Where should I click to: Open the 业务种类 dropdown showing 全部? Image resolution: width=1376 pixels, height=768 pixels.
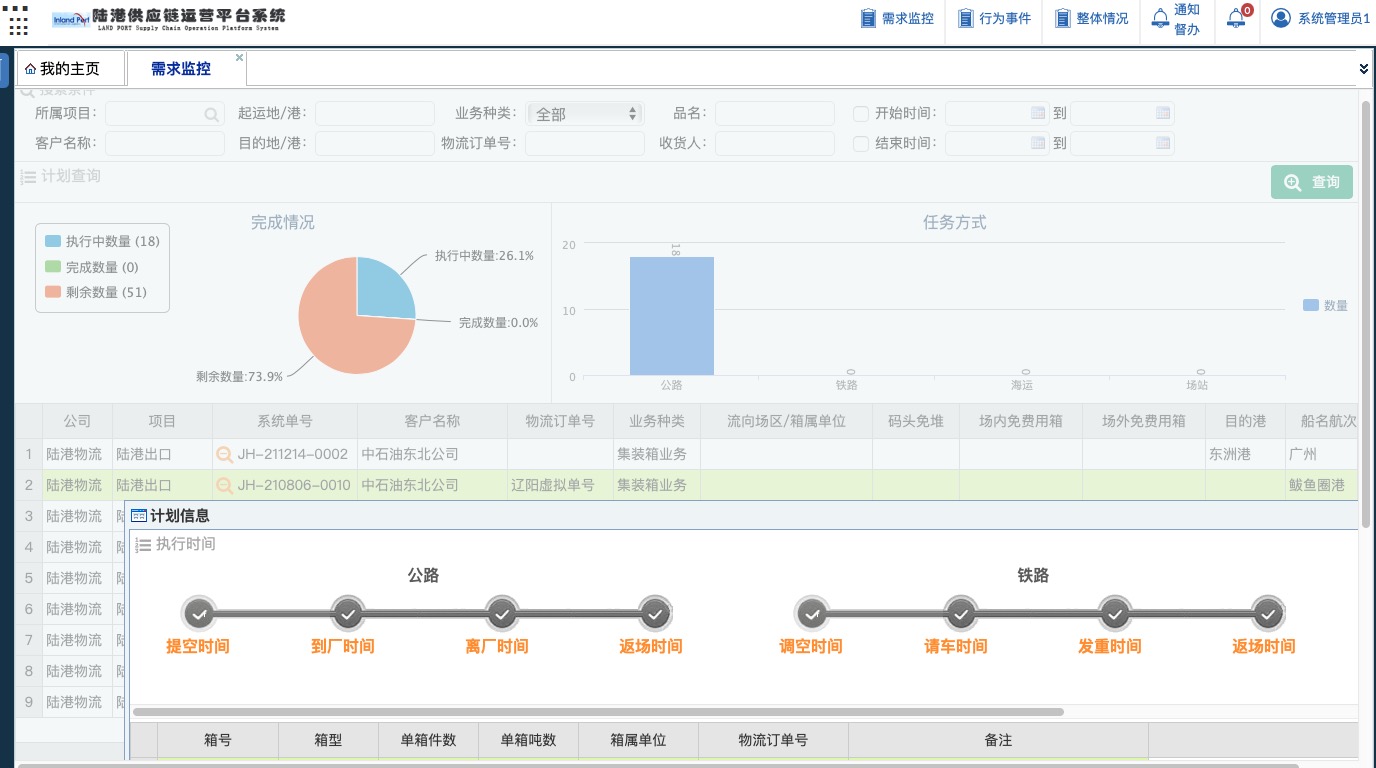(585, 114)
